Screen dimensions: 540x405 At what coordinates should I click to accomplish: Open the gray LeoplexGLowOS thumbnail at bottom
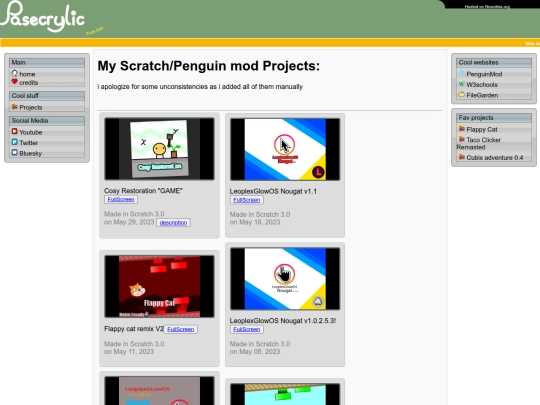(159, 391)
